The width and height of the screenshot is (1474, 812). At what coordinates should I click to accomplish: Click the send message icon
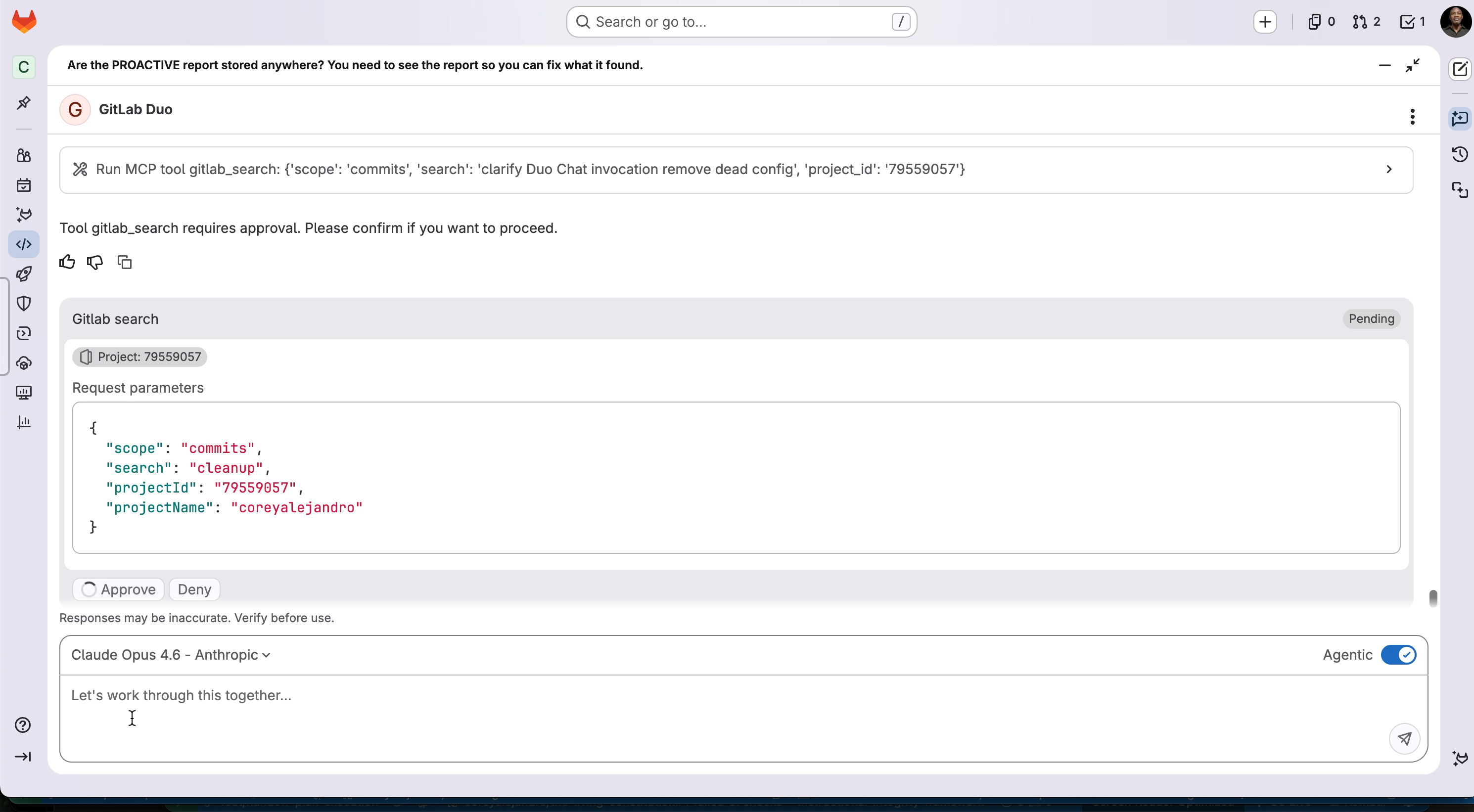1404,738
